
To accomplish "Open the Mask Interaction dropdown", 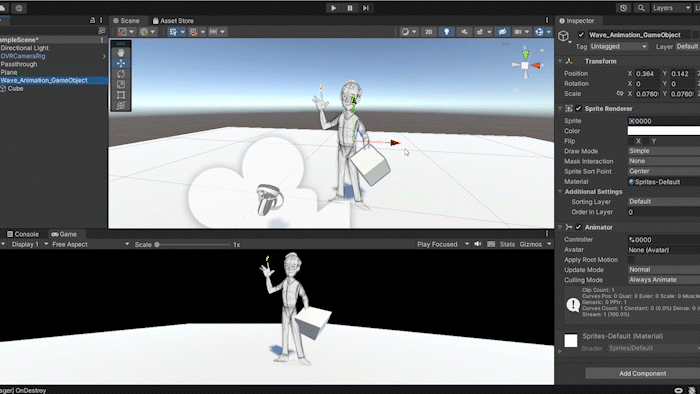I will (664, 161).
